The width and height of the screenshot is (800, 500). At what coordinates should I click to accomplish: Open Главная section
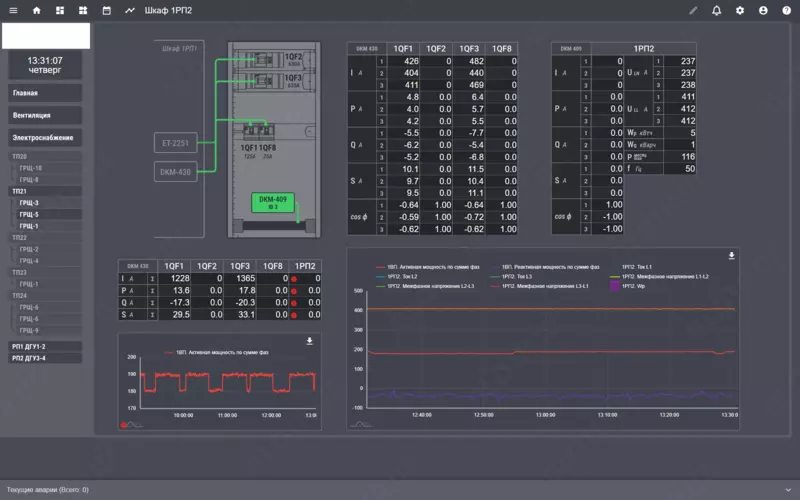(45, 93)
